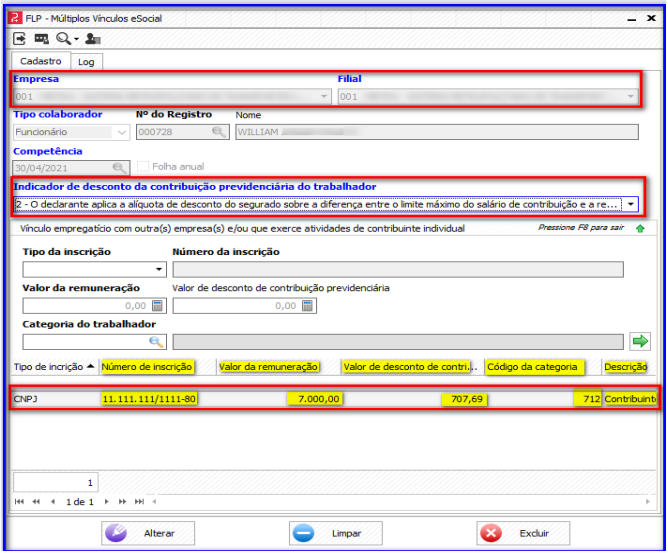The width and height of the screenshot is (668, 553).
Task: Click the Valor da remuneração column header
Action: (x=268, y=367)
